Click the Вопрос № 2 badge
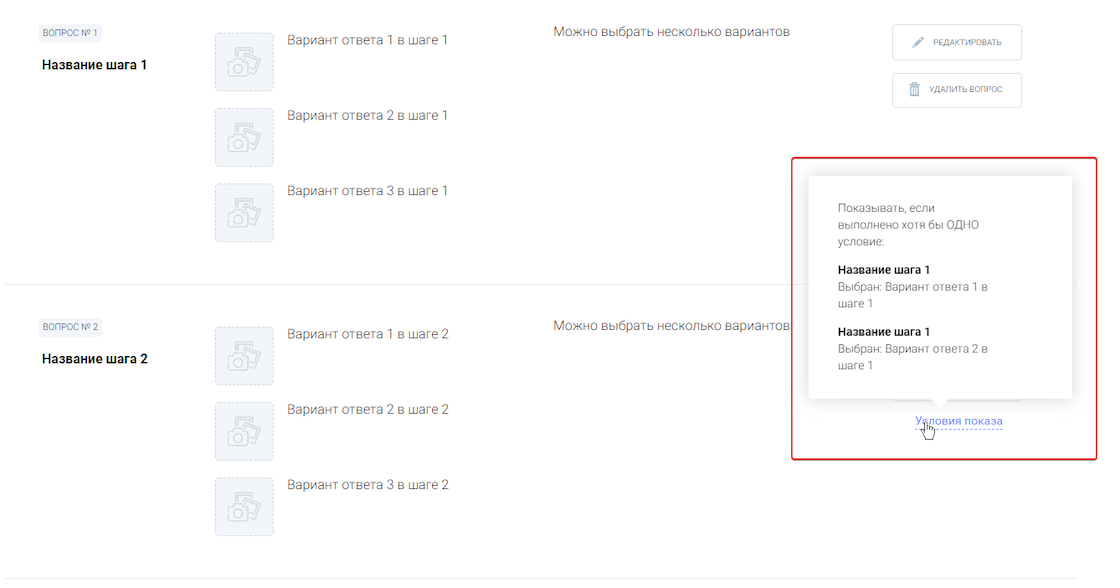This screenshot has width=1120, height=588. tap(70, 327)
